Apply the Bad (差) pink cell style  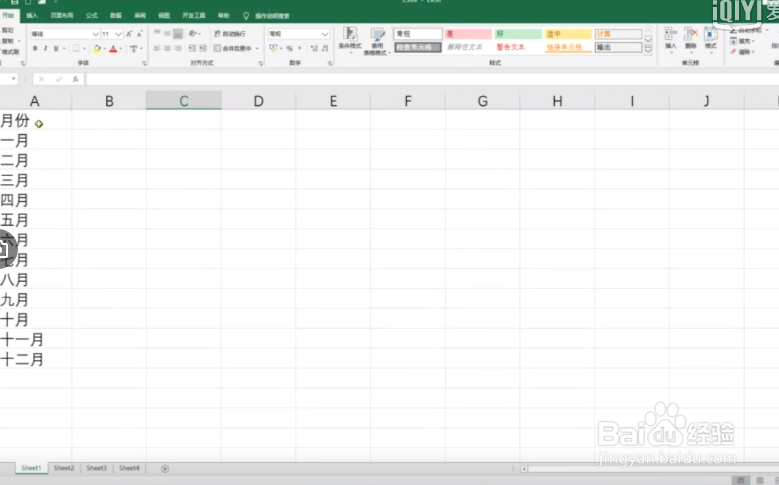point(468,34)
